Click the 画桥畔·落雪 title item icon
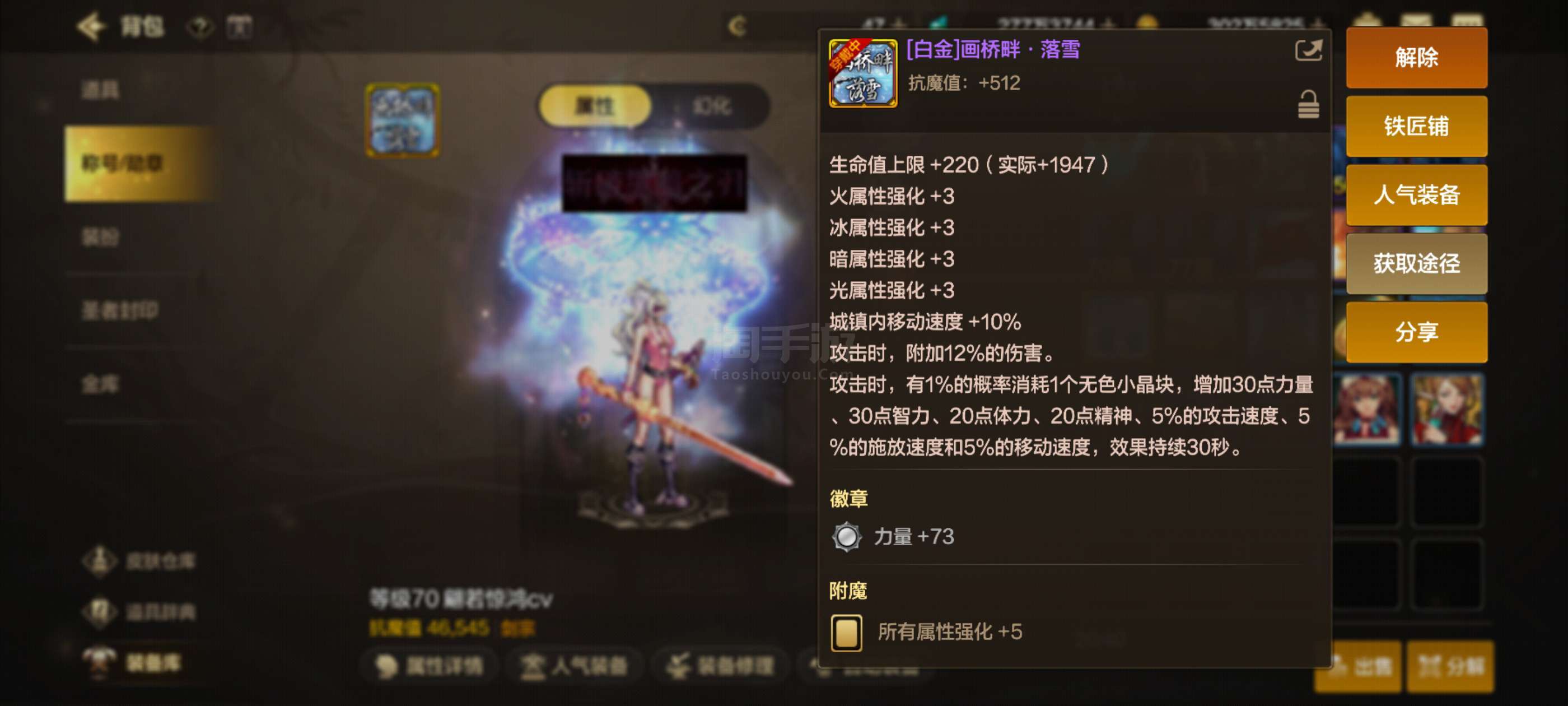 point(862,73)
